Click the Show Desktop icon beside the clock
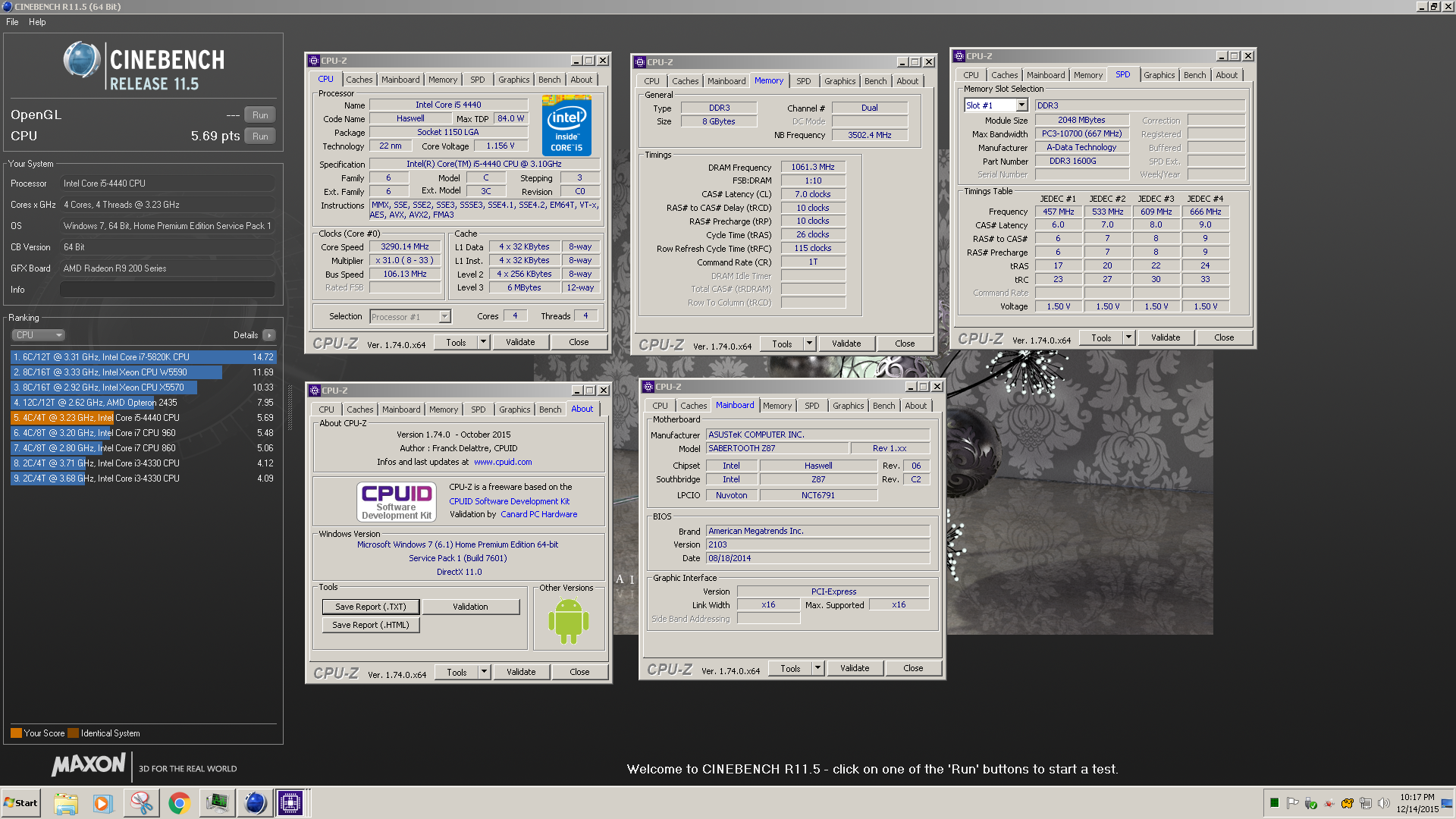The height and width of the screenshot is (819, 1456). pyautogui.click(x=1448, y=803)
